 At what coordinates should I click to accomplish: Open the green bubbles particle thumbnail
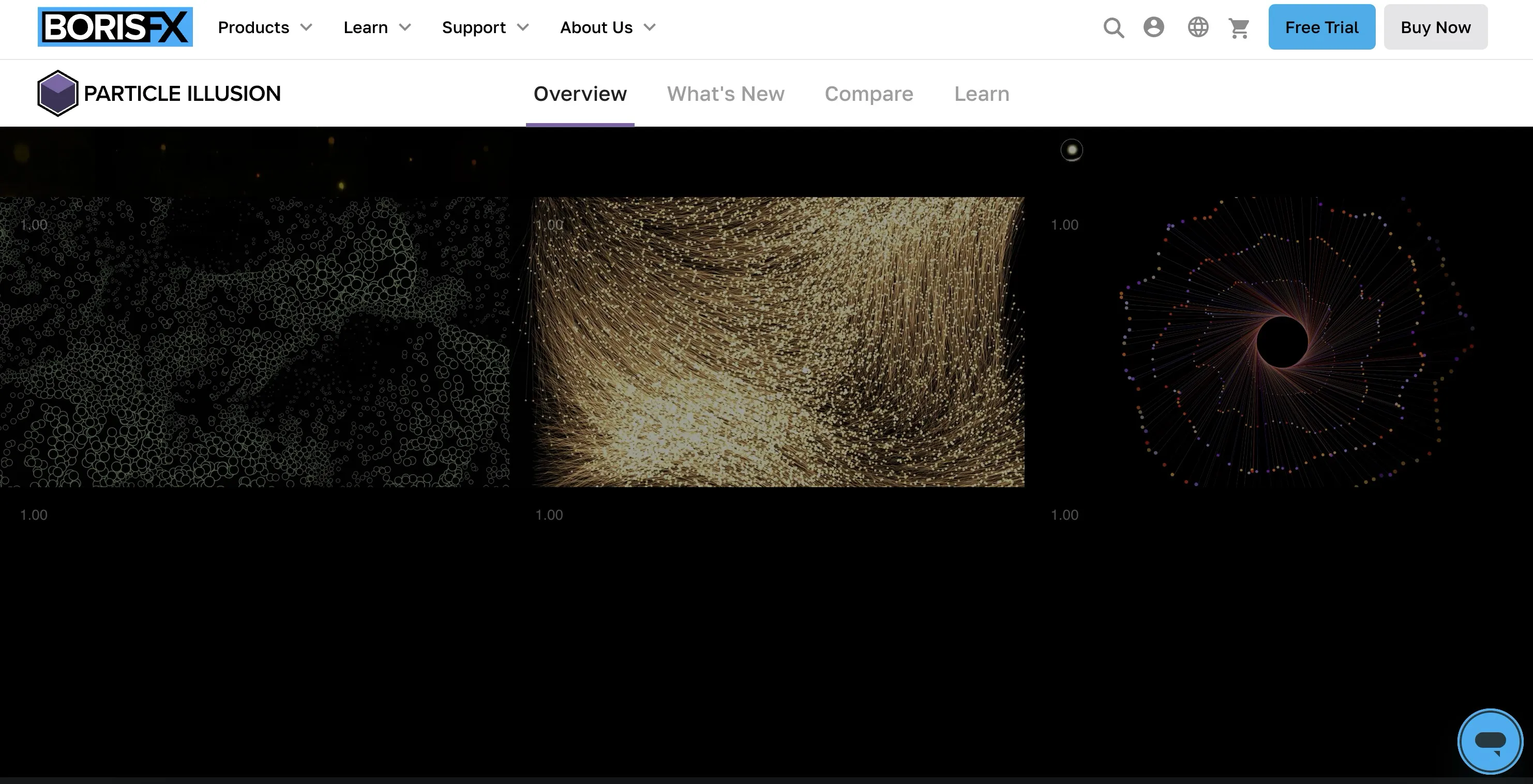point(254,342)
